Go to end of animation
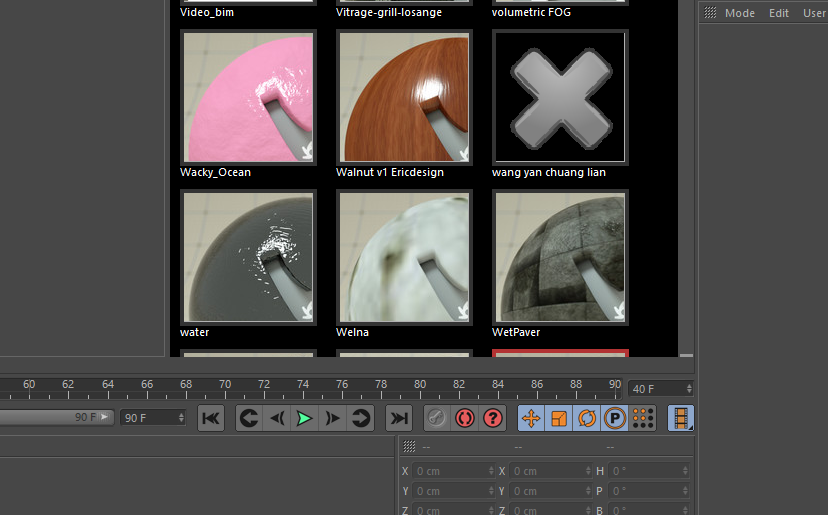828x515 pixels. (399, 418)
